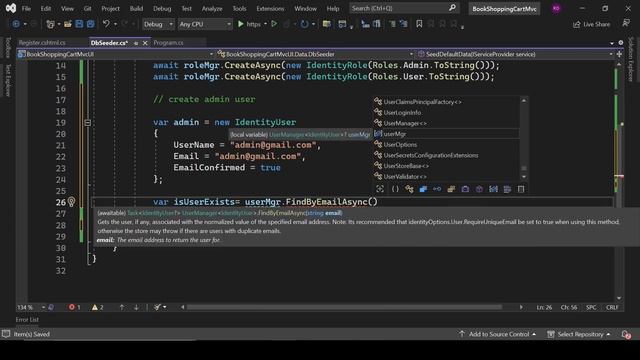
Task: Click the search magnifier icon in title bar
Action: pyautogui.click(x=452, y=8)
